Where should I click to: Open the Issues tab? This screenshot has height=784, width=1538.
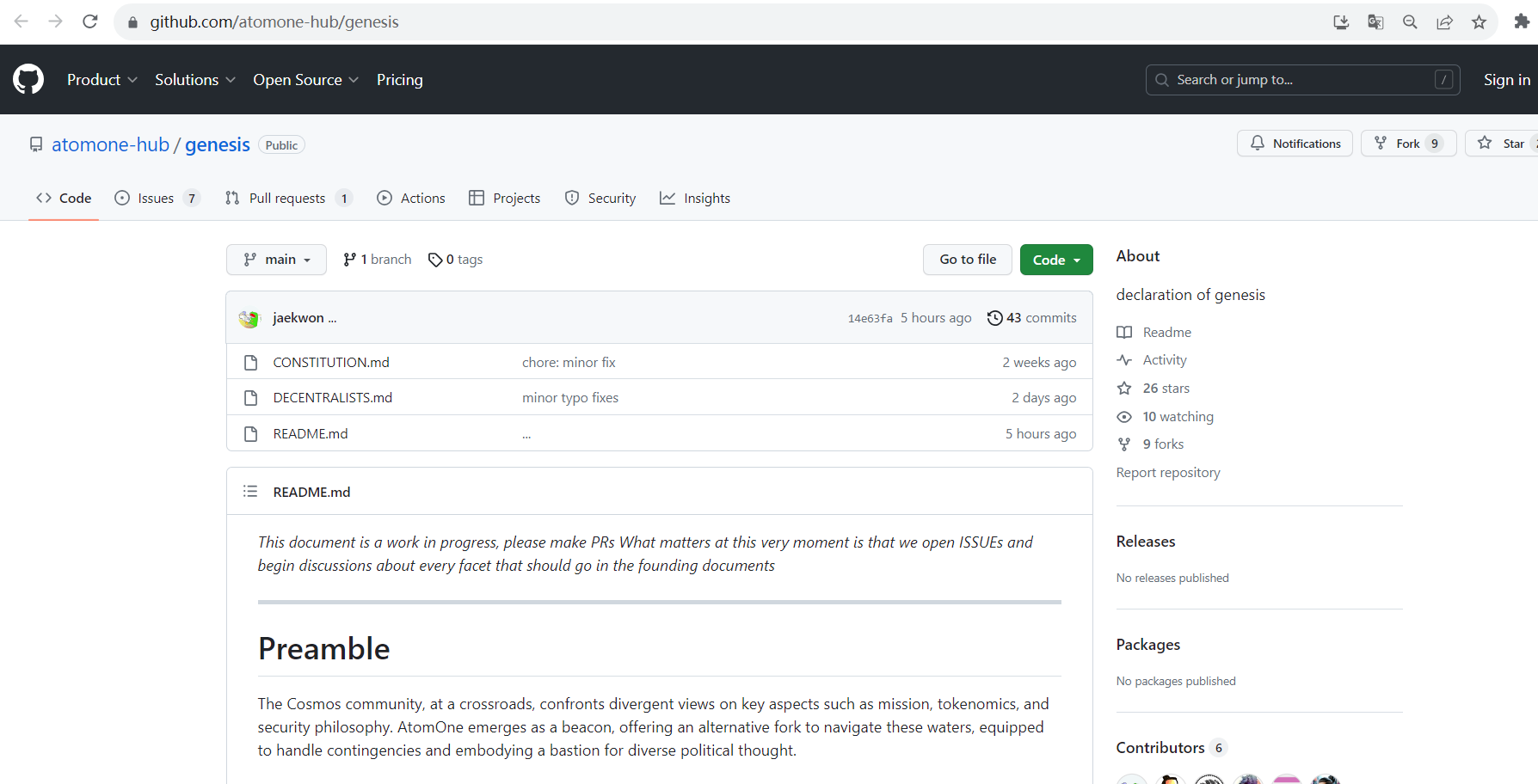[x=157, y=199]
